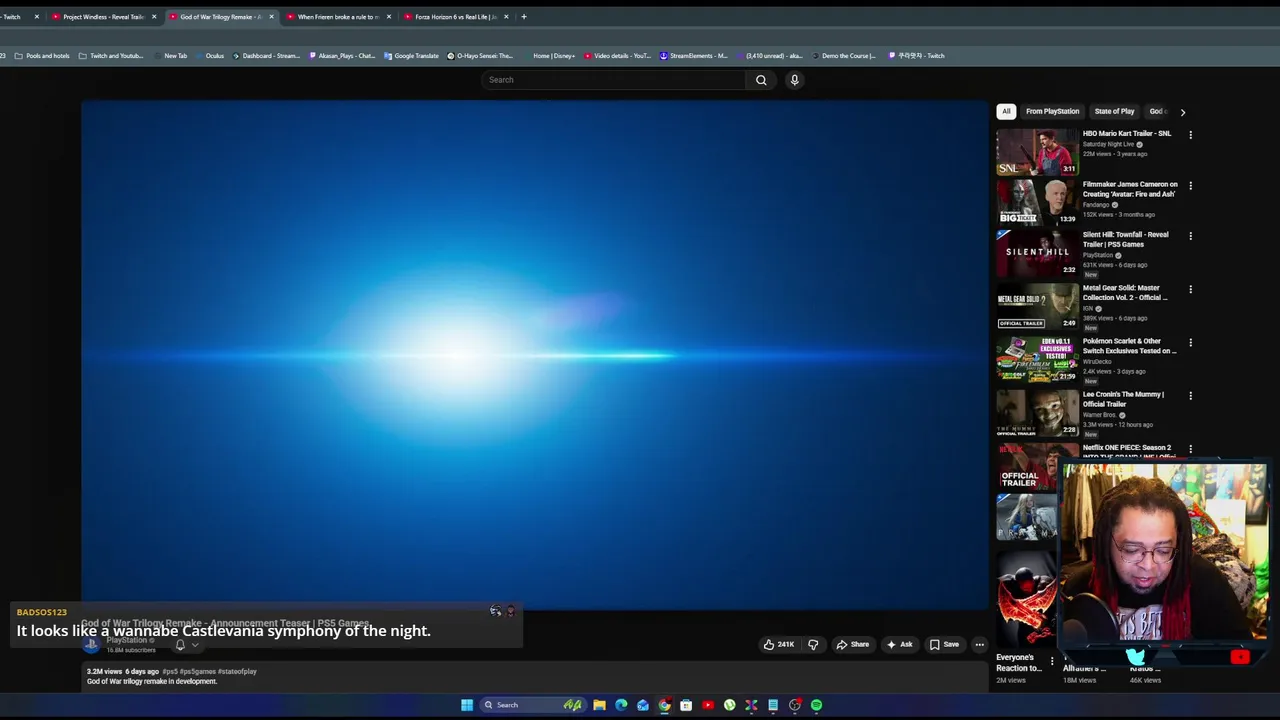The width and height of the screenshot is (1280, 720).
Task: Open options menu for HBO Mario Kart Trailer
Action: (1190, 134)
